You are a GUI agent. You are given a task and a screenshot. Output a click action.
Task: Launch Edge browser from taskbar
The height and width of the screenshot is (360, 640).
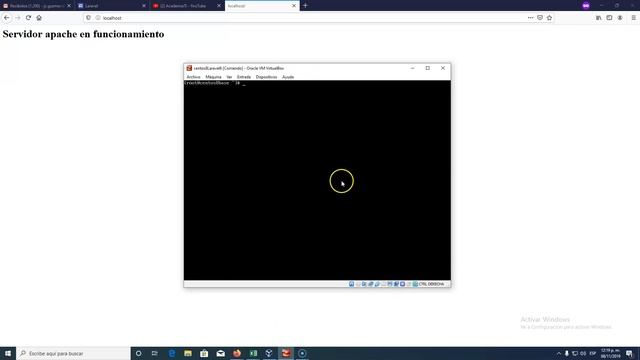tap(171, 353)
